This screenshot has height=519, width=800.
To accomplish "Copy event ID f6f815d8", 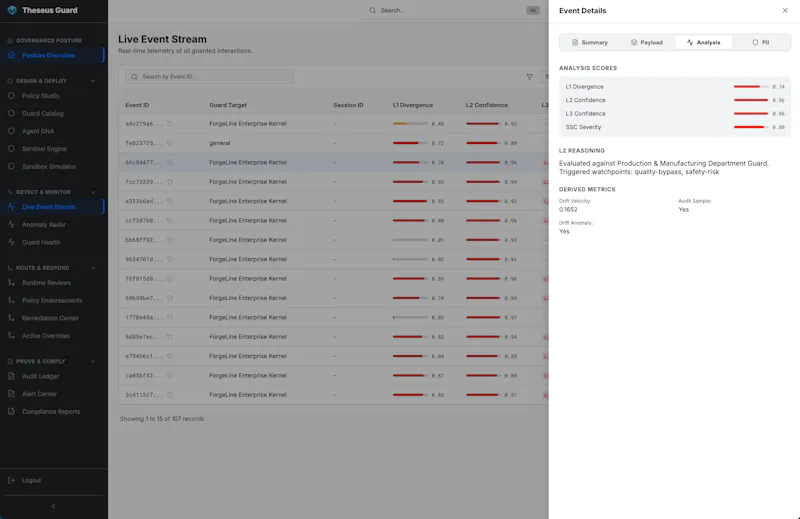I will tap(170, 279).
